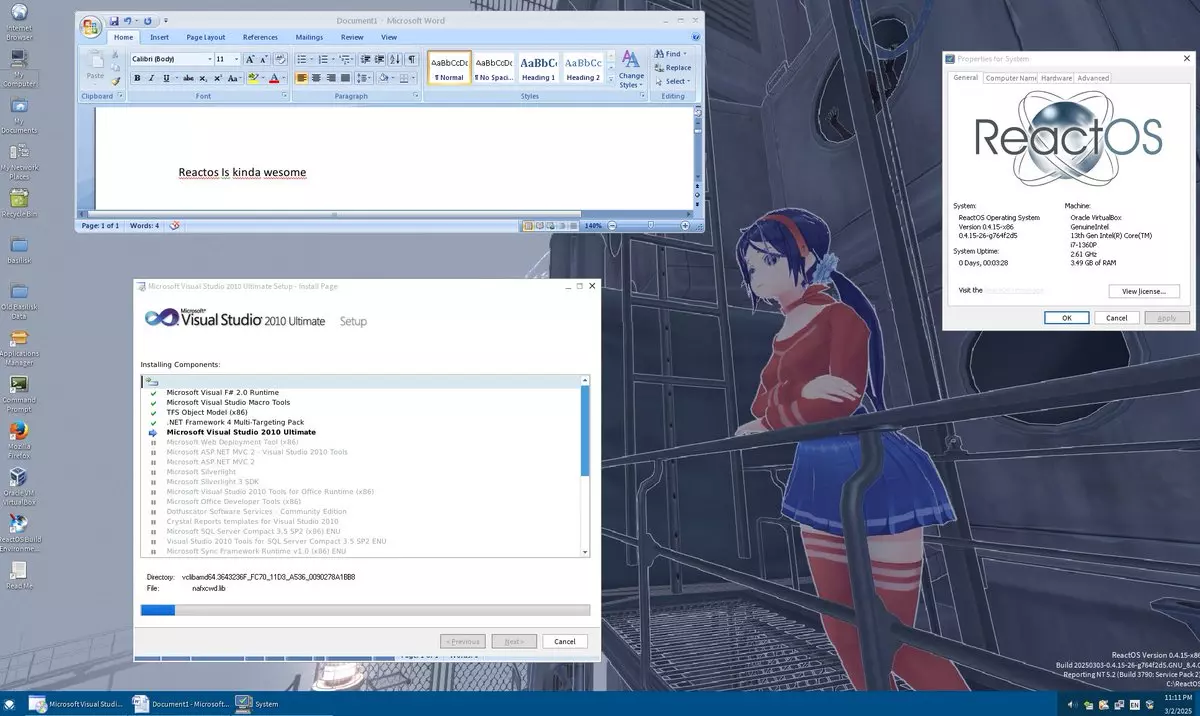Click the Word zoom slider handle
This screenshot has width=1200, height=716.
(651, 225)
